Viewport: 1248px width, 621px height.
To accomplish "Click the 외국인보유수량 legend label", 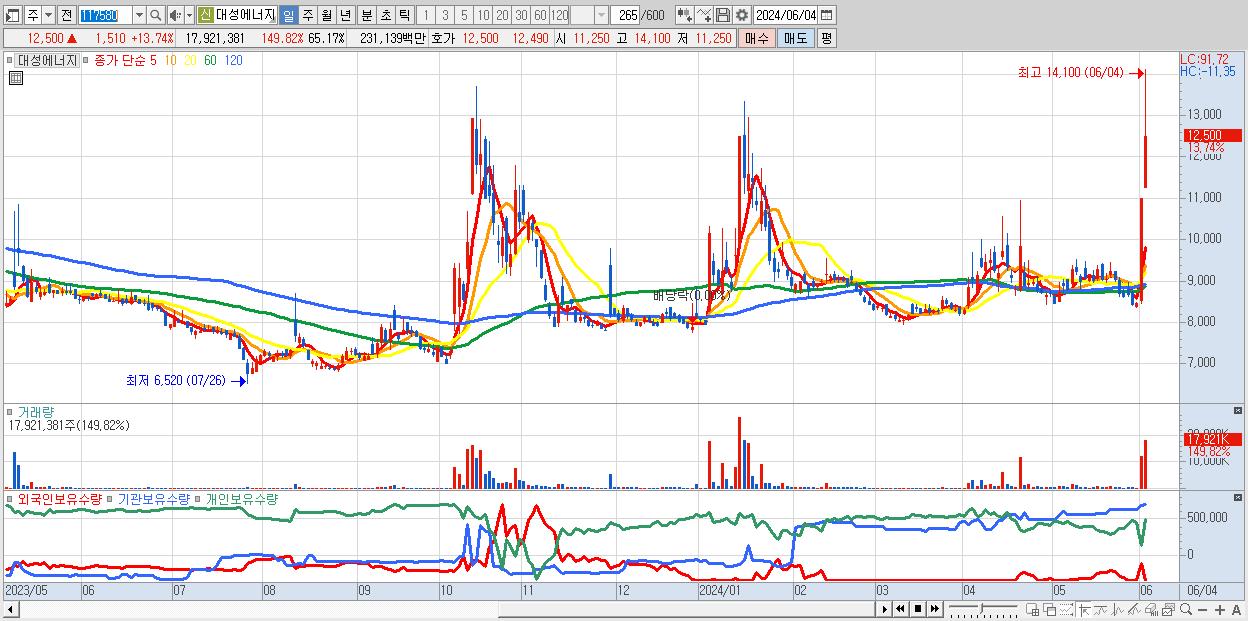I will point(58,498).
